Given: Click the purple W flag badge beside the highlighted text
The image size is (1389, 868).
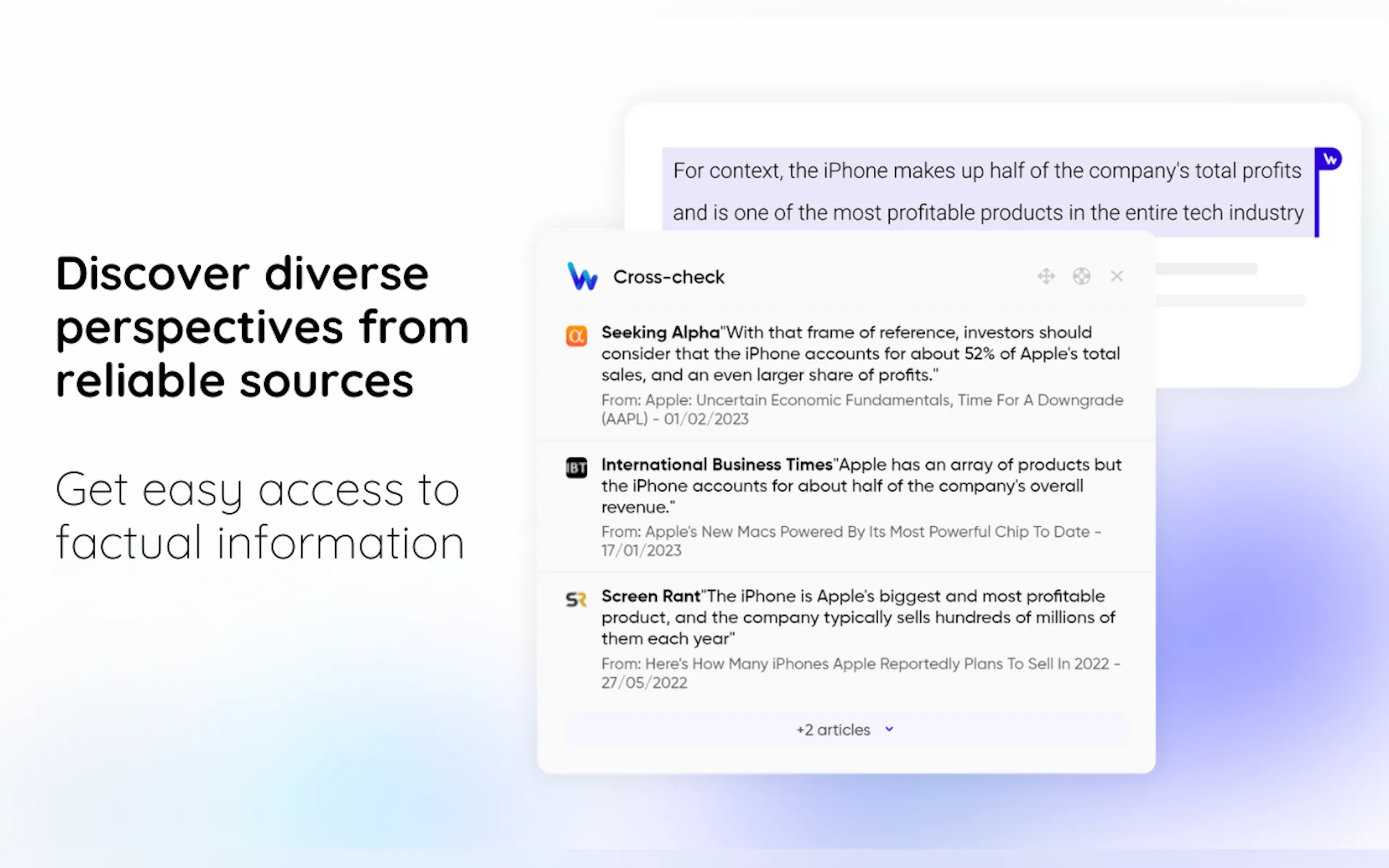Looking at the screenshot, I should (x=1329, y=159).
